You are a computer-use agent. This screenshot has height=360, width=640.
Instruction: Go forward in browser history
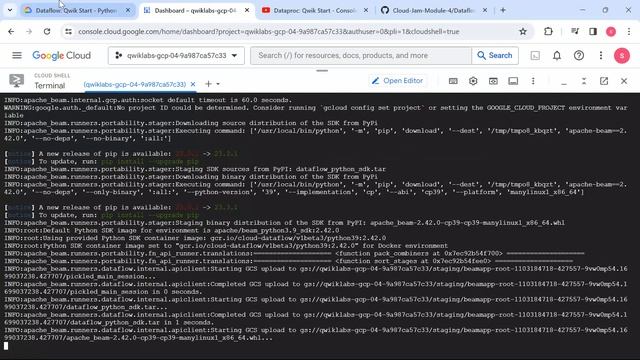point(29,31)
